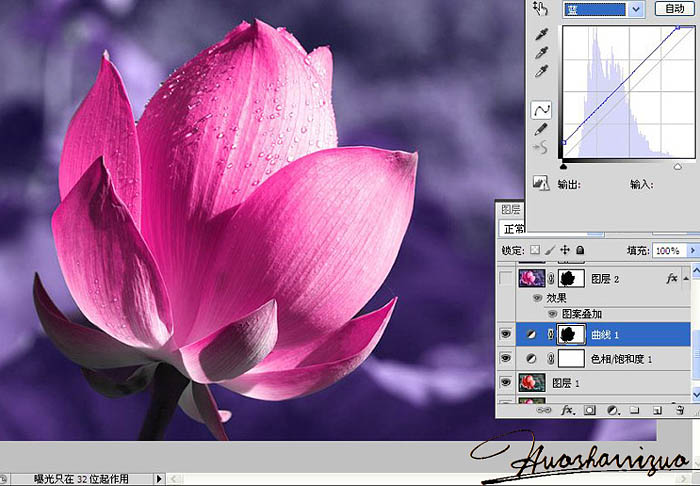700x486 pixels.
Task: Open the curves channel dropdown
Action: tap(636, 9)
